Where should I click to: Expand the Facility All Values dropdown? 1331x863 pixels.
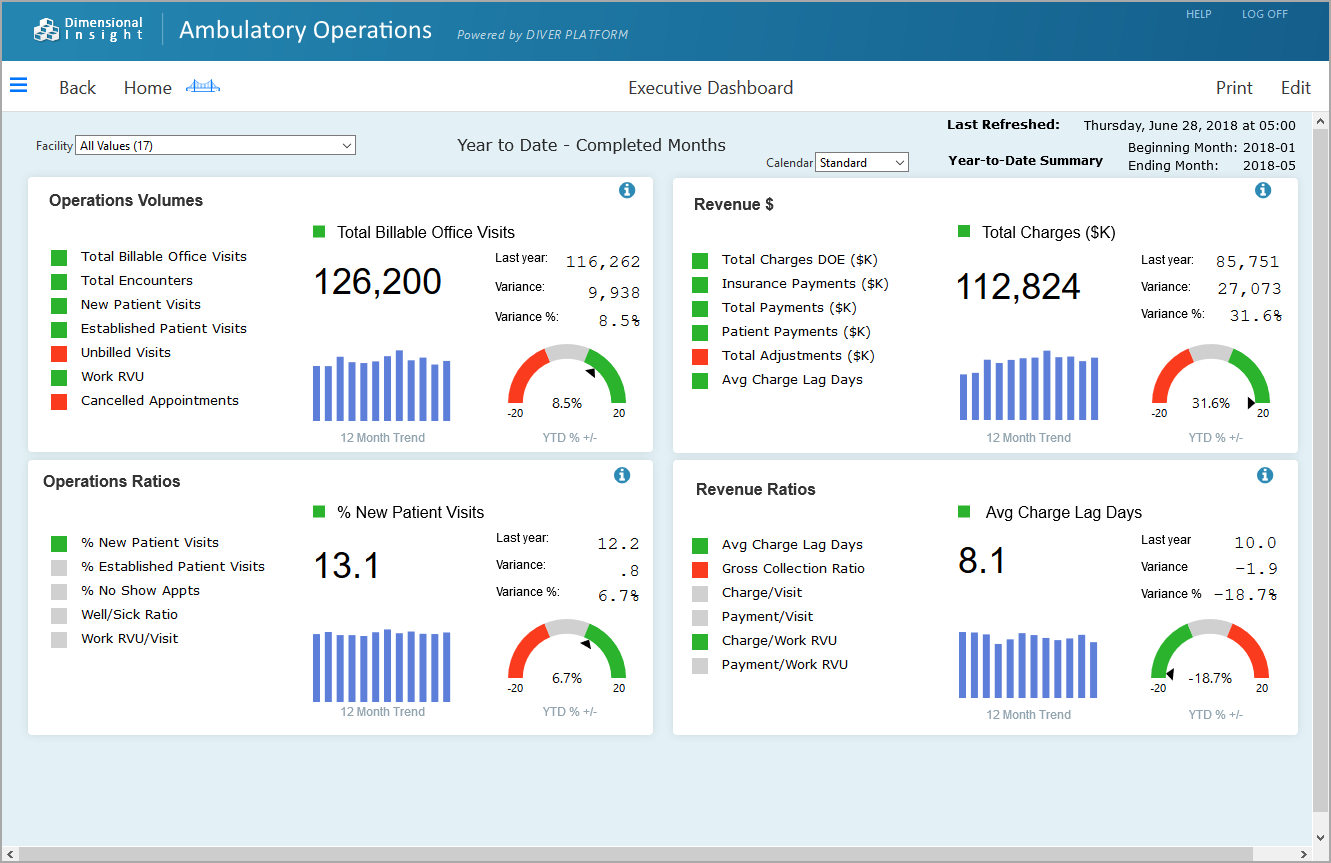click(x=216, y=145)
